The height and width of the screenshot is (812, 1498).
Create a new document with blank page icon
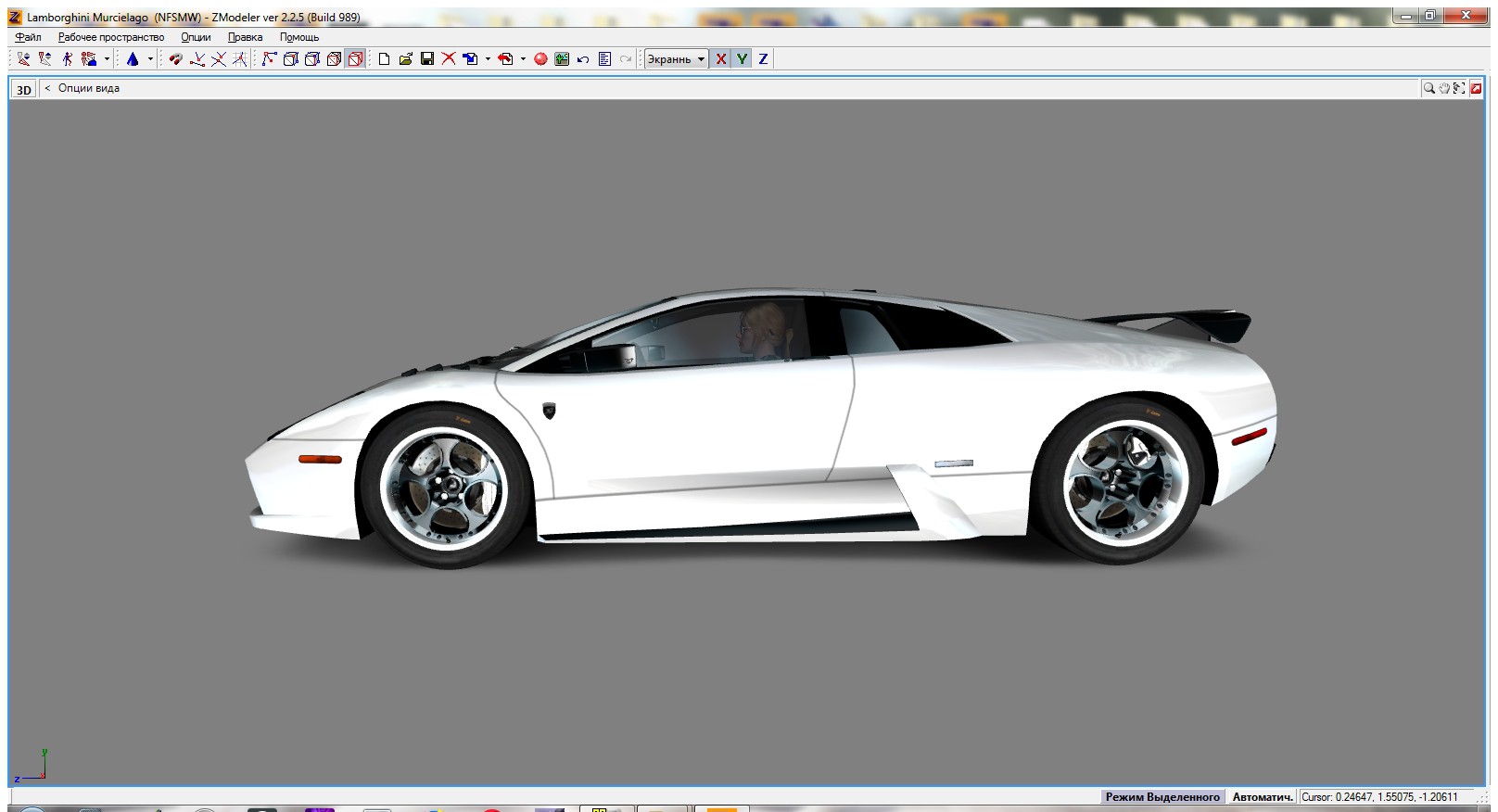click(x=384, y=59)
